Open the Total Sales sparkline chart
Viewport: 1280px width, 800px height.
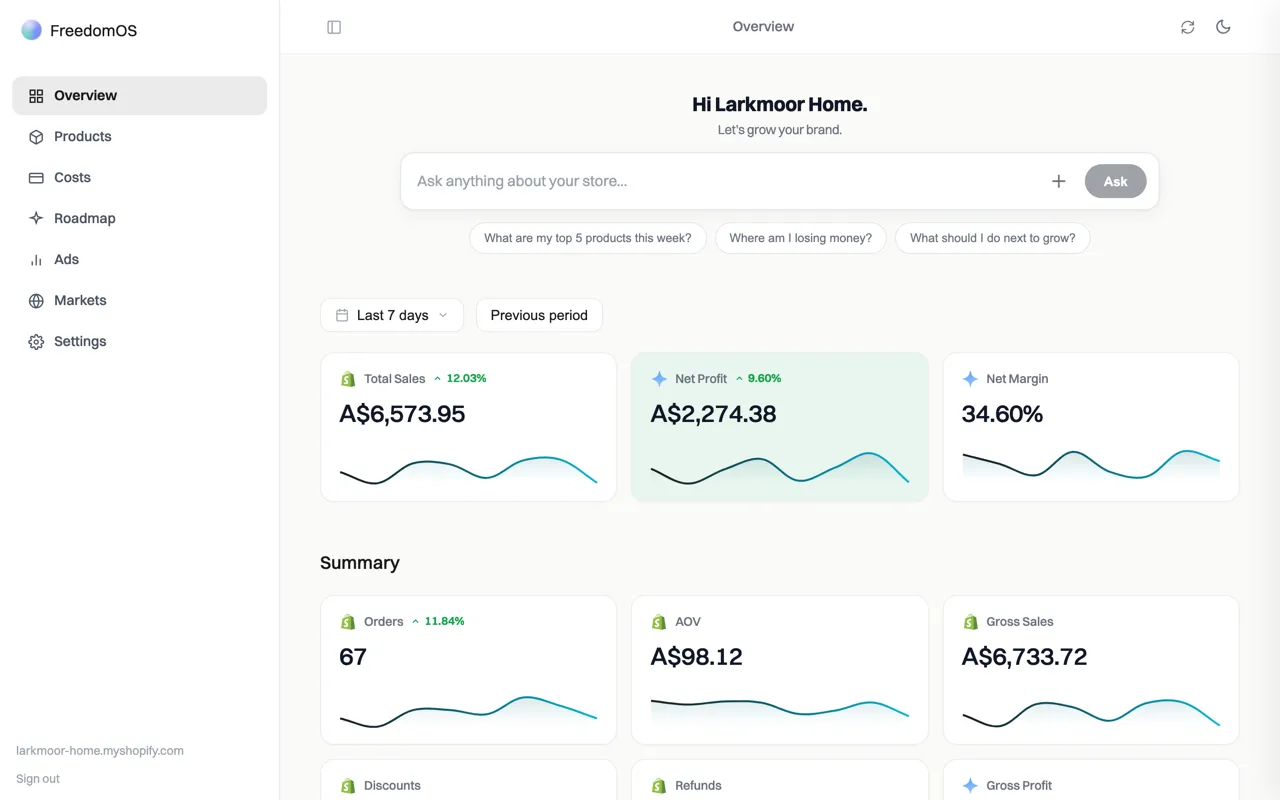468,470
